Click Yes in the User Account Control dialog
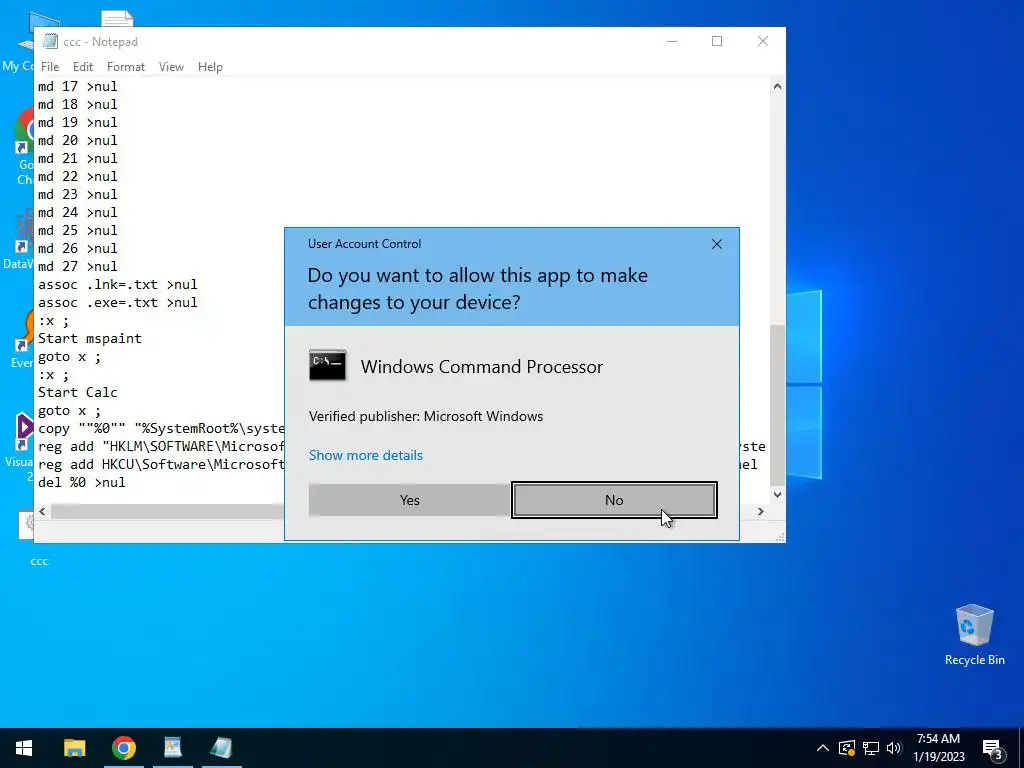The image size is (1024, 768). [x=409, y=500]
